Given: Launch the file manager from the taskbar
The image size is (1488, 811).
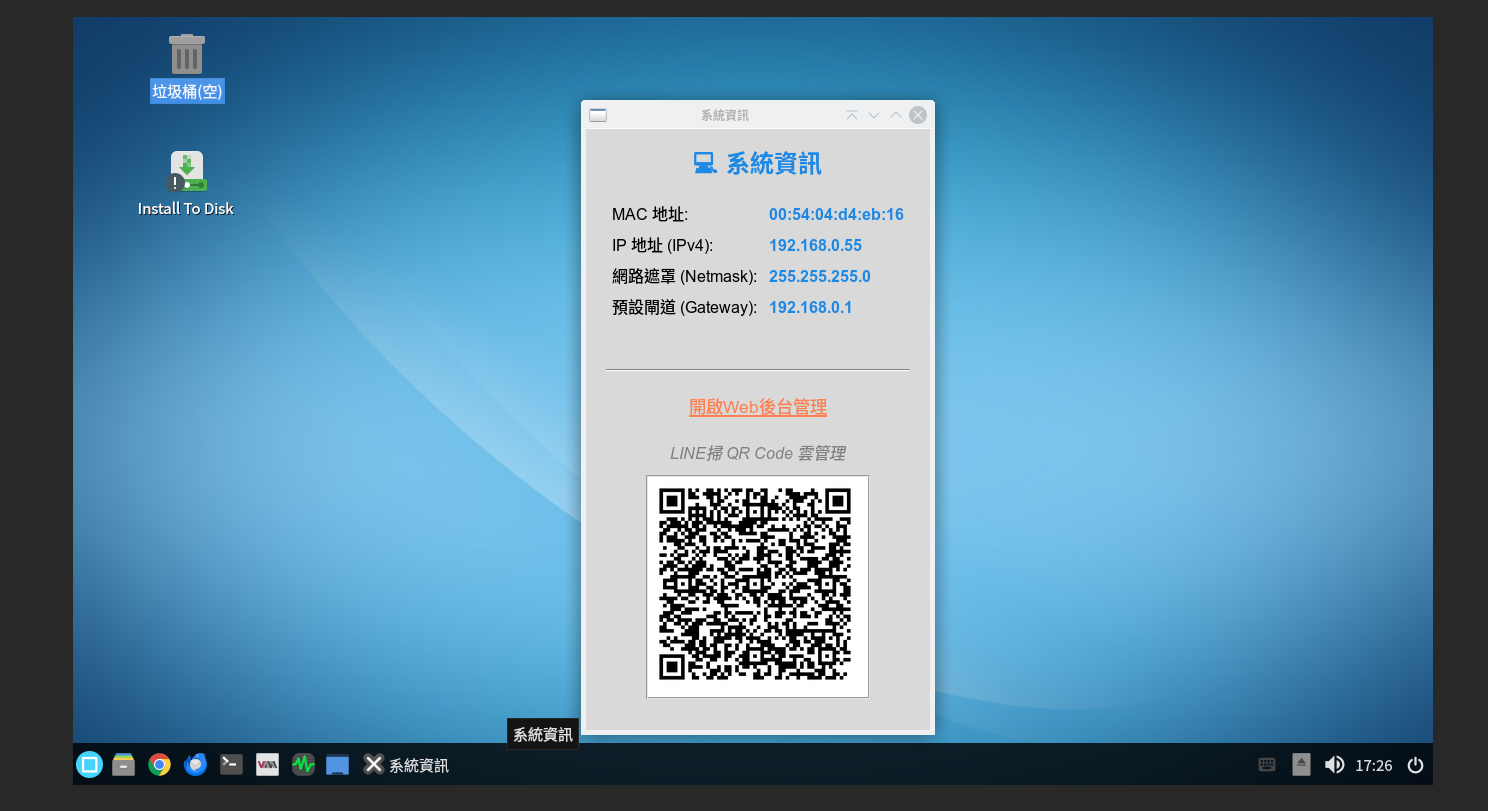Looking at the screenshot, I should [124, 765].
